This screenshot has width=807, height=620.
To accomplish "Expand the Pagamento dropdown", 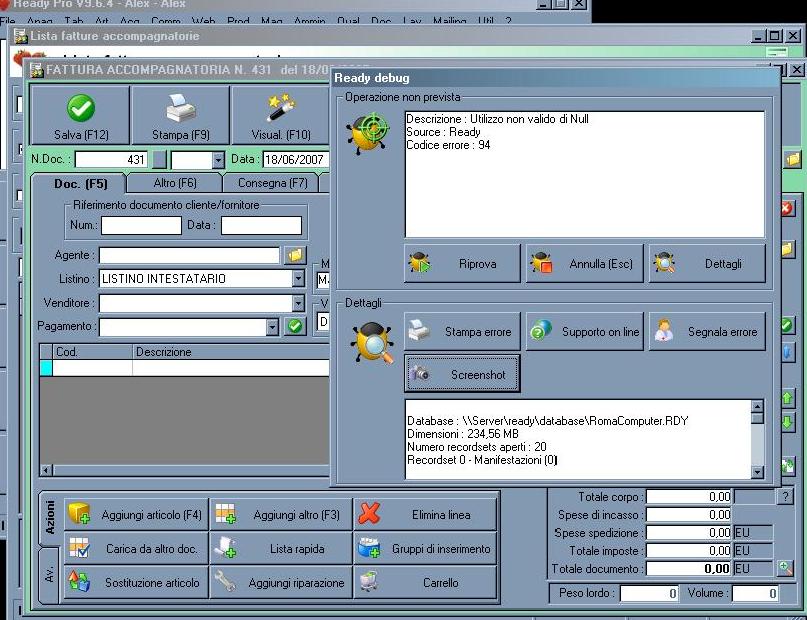I will [x=272, y=326].
